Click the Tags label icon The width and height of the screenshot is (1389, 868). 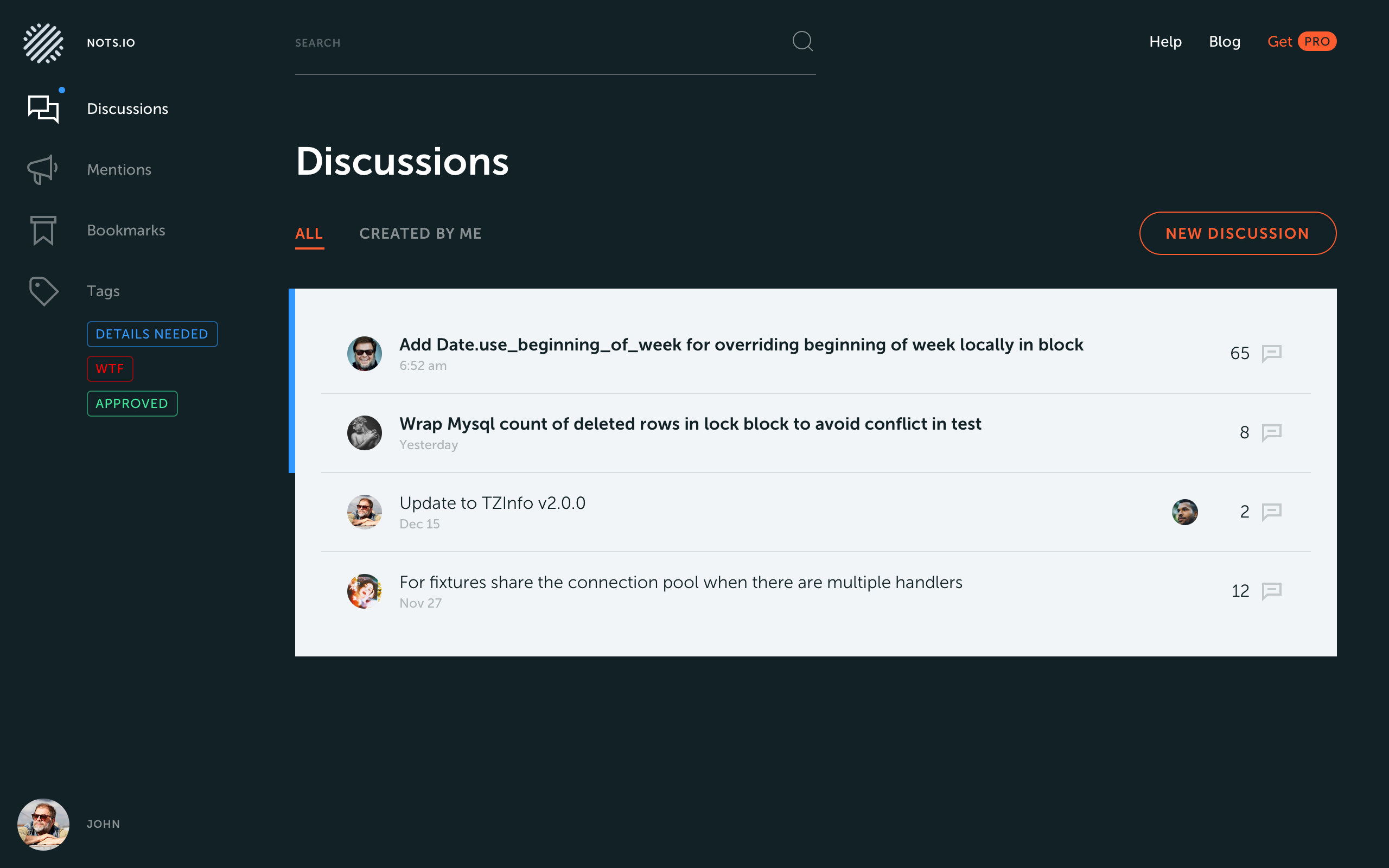pos(43,291)
